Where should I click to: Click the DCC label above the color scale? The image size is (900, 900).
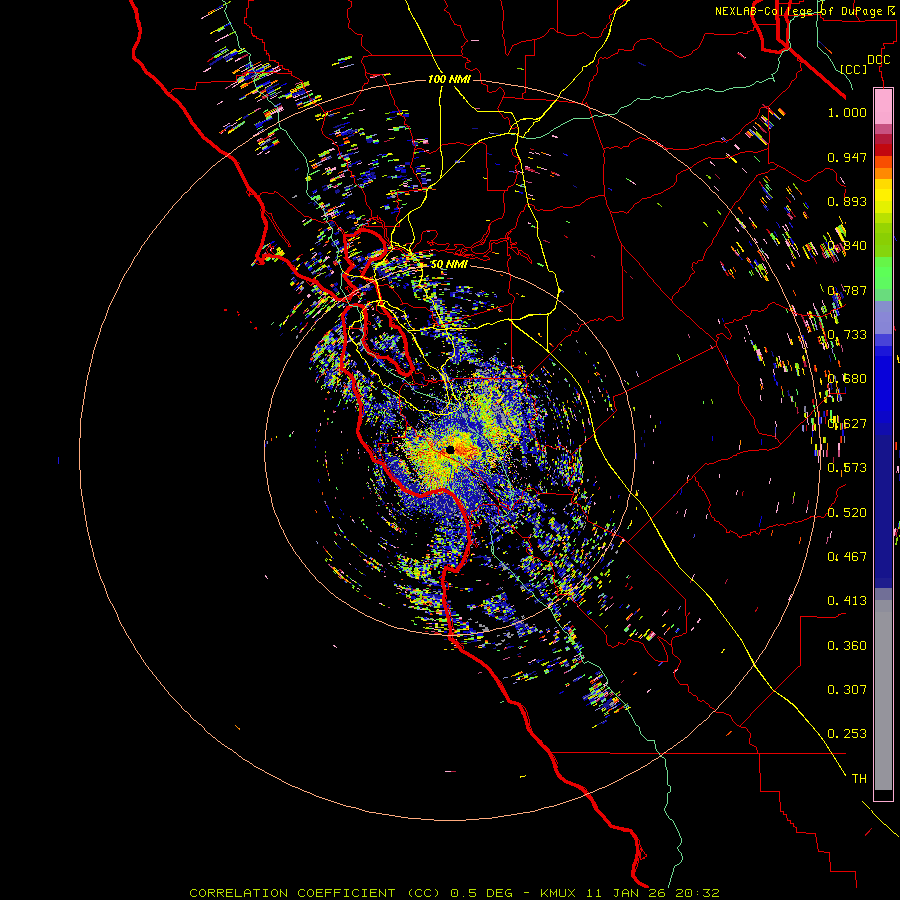pyautogui.click(x=878, y=60)
